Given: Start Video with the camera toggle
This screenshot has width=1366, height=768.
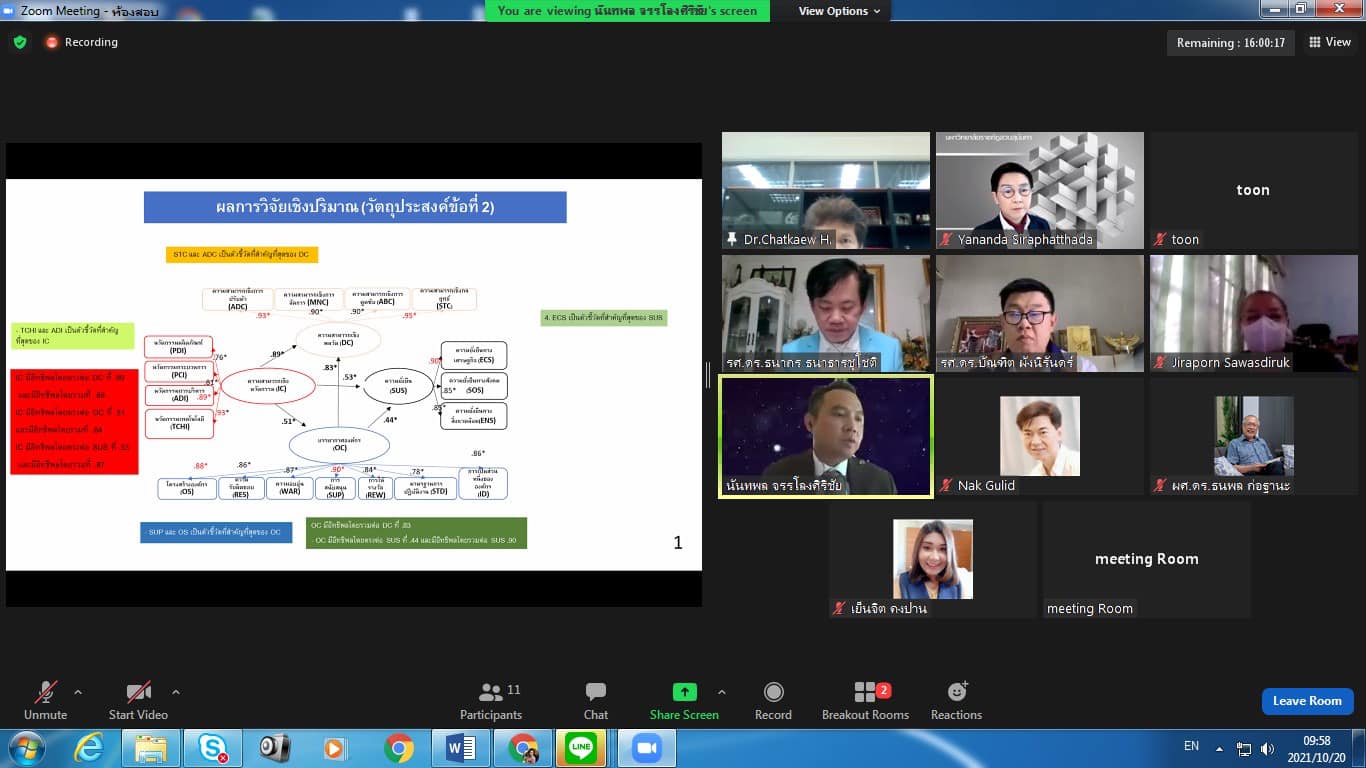Looking at the screenshot, I should tap(138, 700).
